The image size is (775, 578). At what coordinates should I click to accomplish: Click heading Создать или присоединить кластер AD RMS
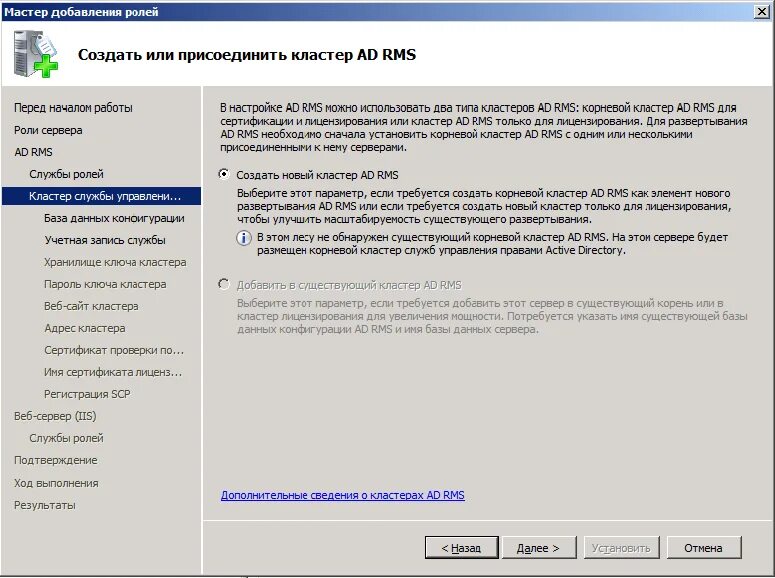pos(247,54)
